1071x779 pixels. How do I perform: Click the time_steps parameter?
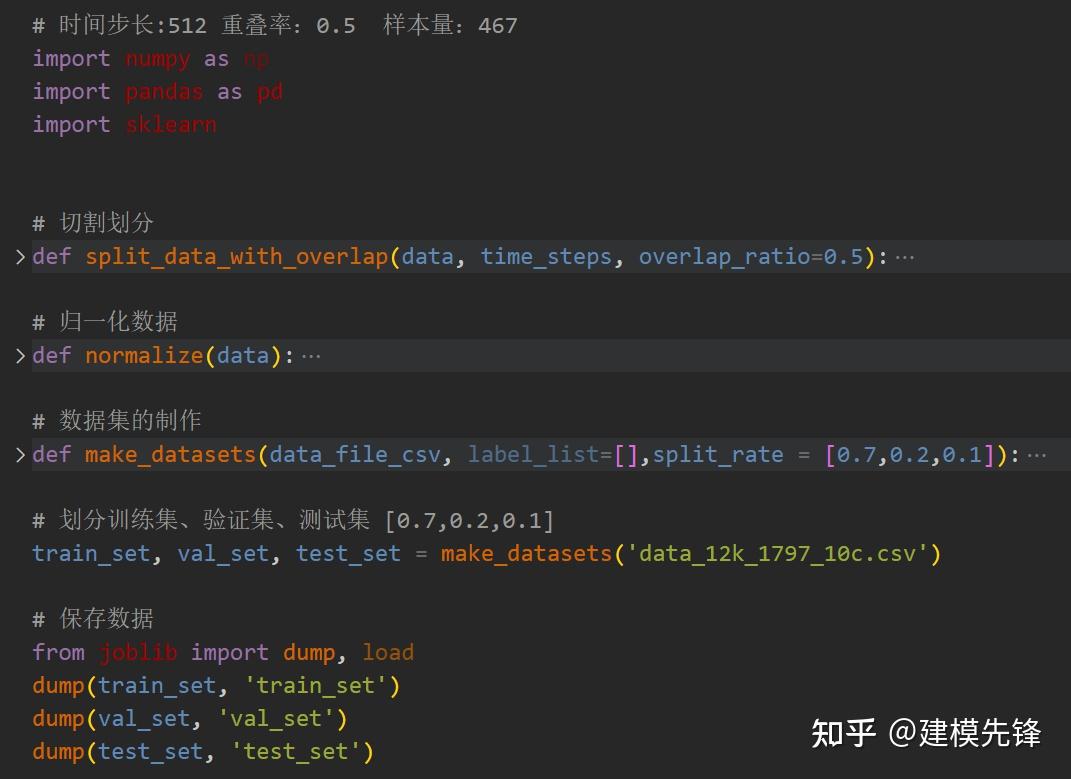pos(546,257)
